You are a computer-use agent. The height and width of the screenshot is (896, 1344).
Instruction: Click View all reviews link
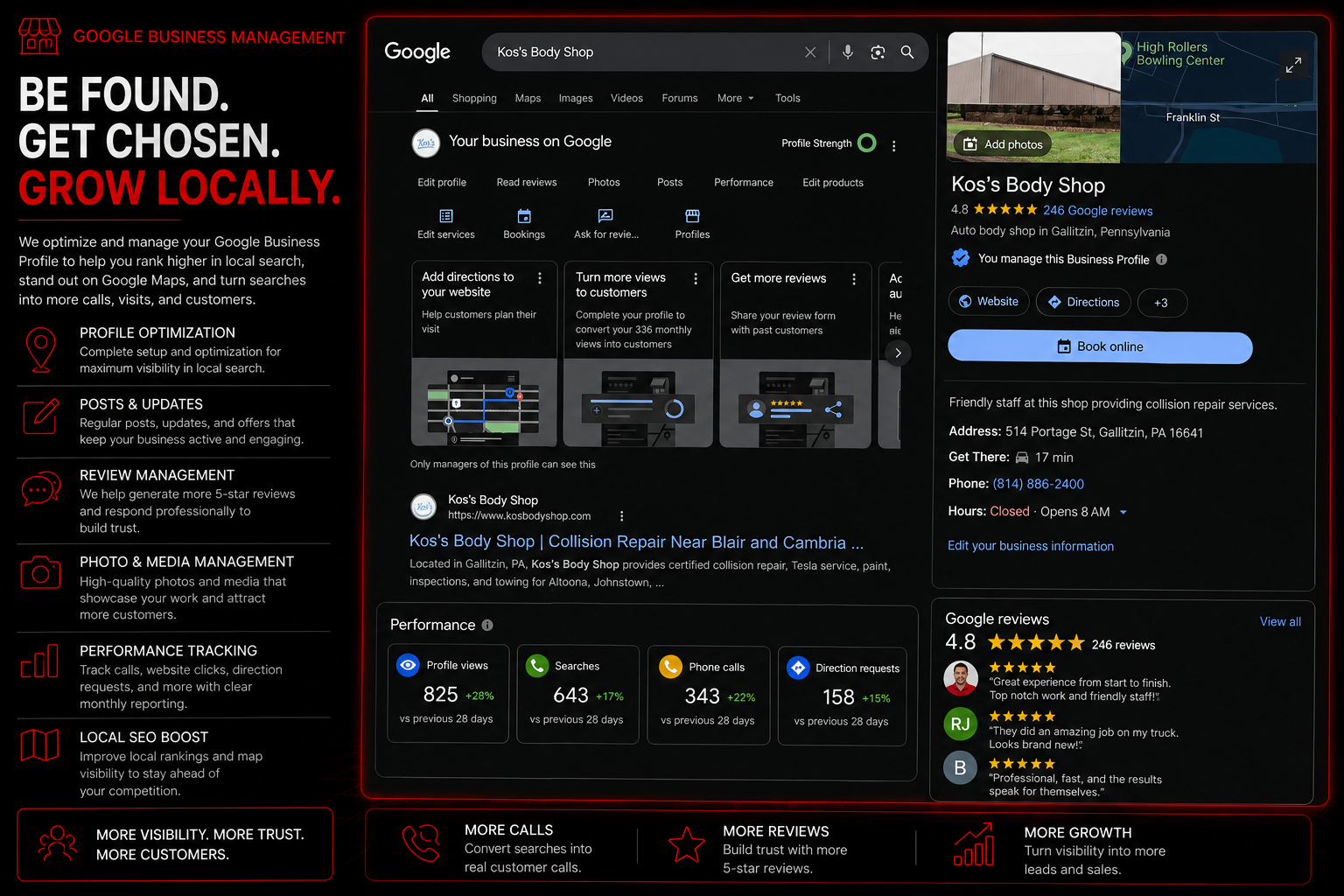(x=1280, y=622)
